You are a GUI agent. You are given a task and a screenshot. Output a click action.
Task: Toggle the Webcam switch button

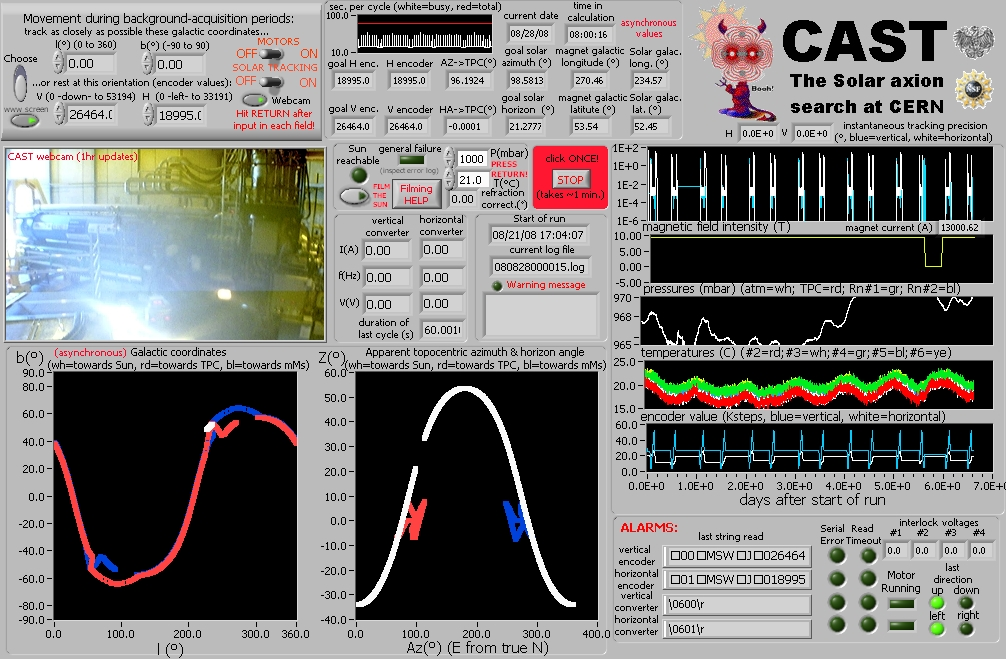click(x=255, y=100)
